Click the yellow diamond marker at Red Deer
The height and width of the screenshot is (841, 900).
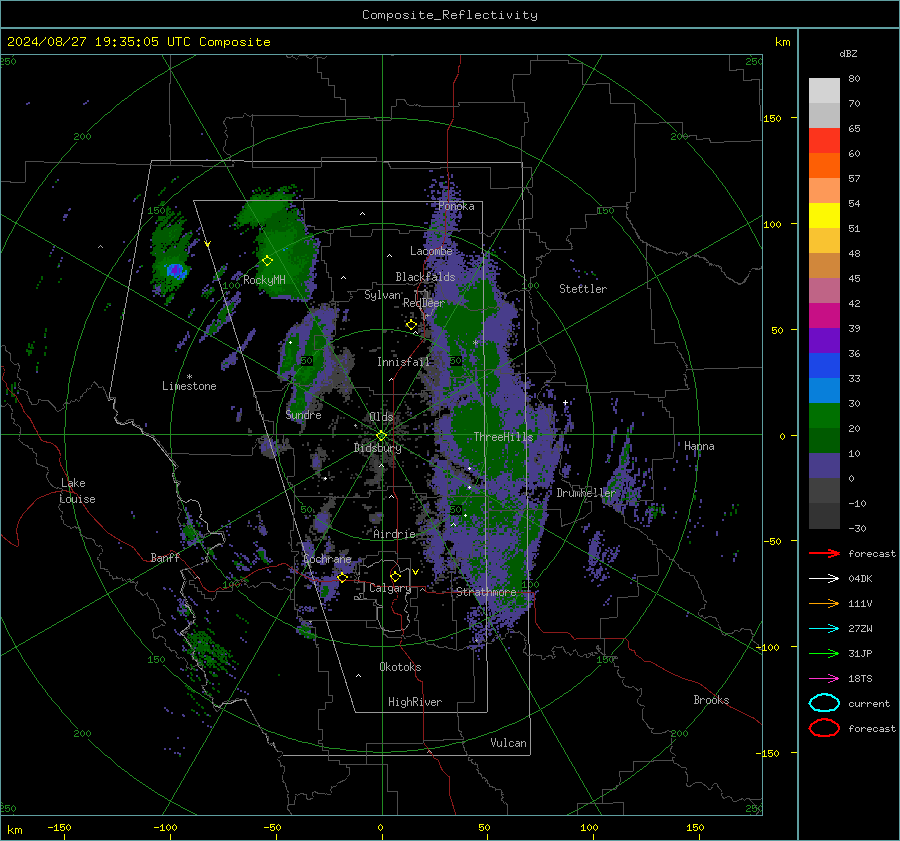(x=411, y=325)
